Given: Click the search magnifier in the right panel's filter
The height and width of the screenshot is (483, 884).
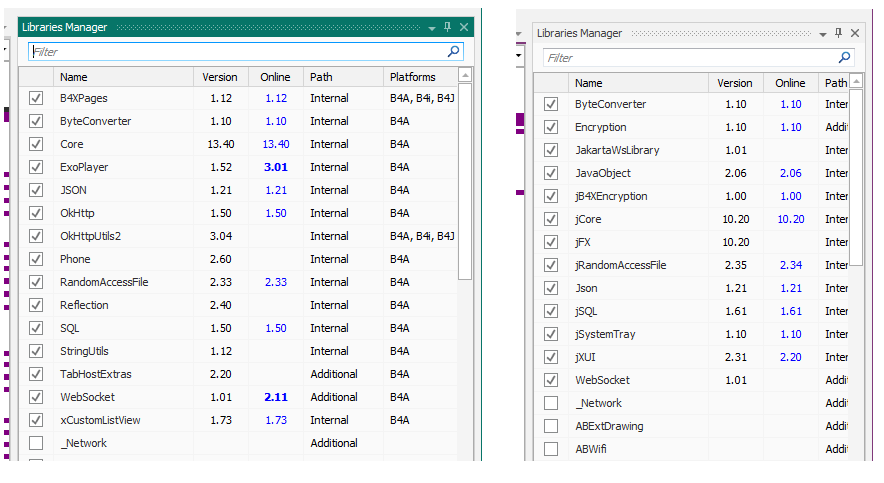Looking at the screenshot, I should 845,57.
